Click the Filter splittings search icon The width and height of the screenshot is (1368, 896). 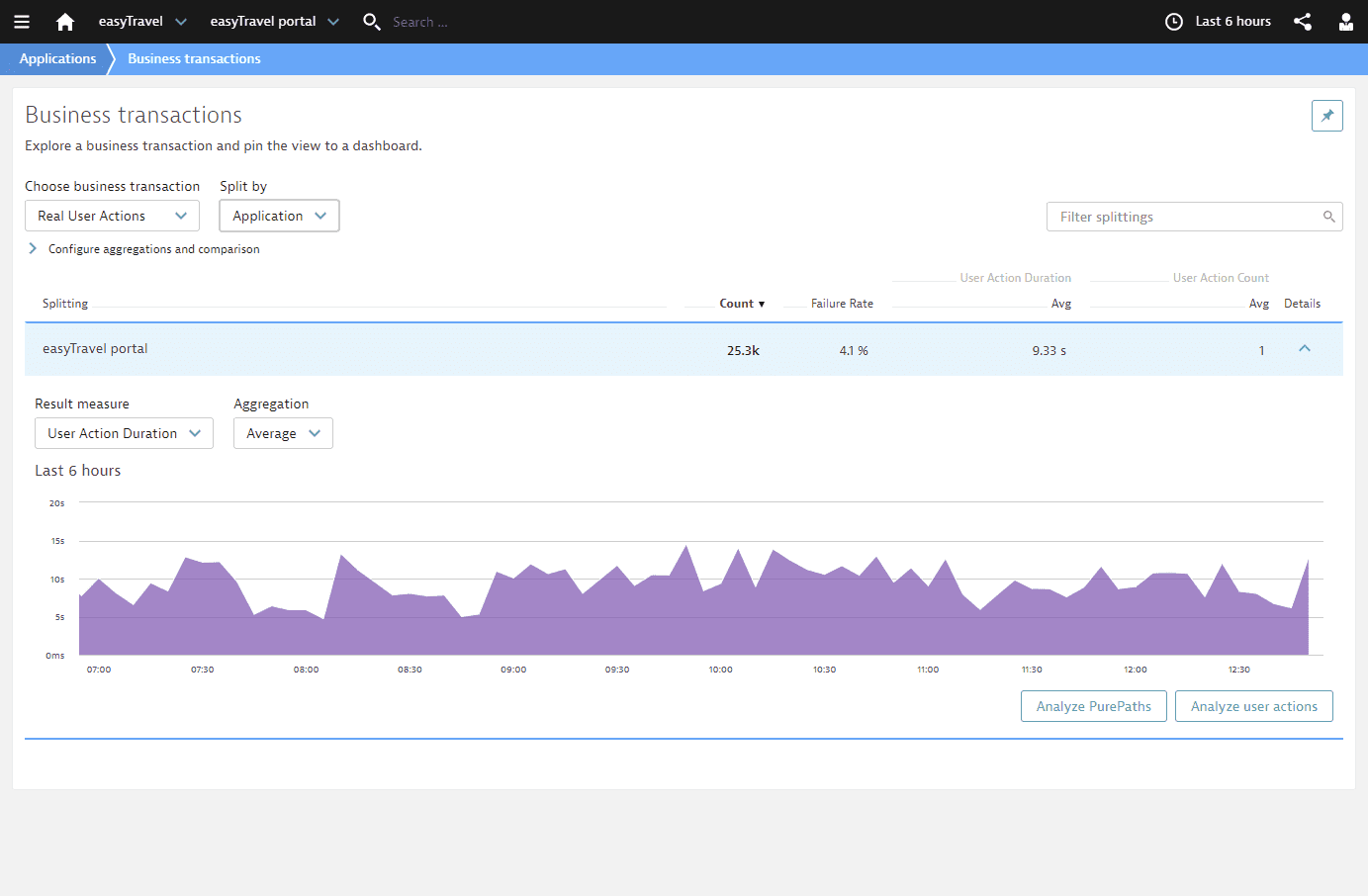1329,217
